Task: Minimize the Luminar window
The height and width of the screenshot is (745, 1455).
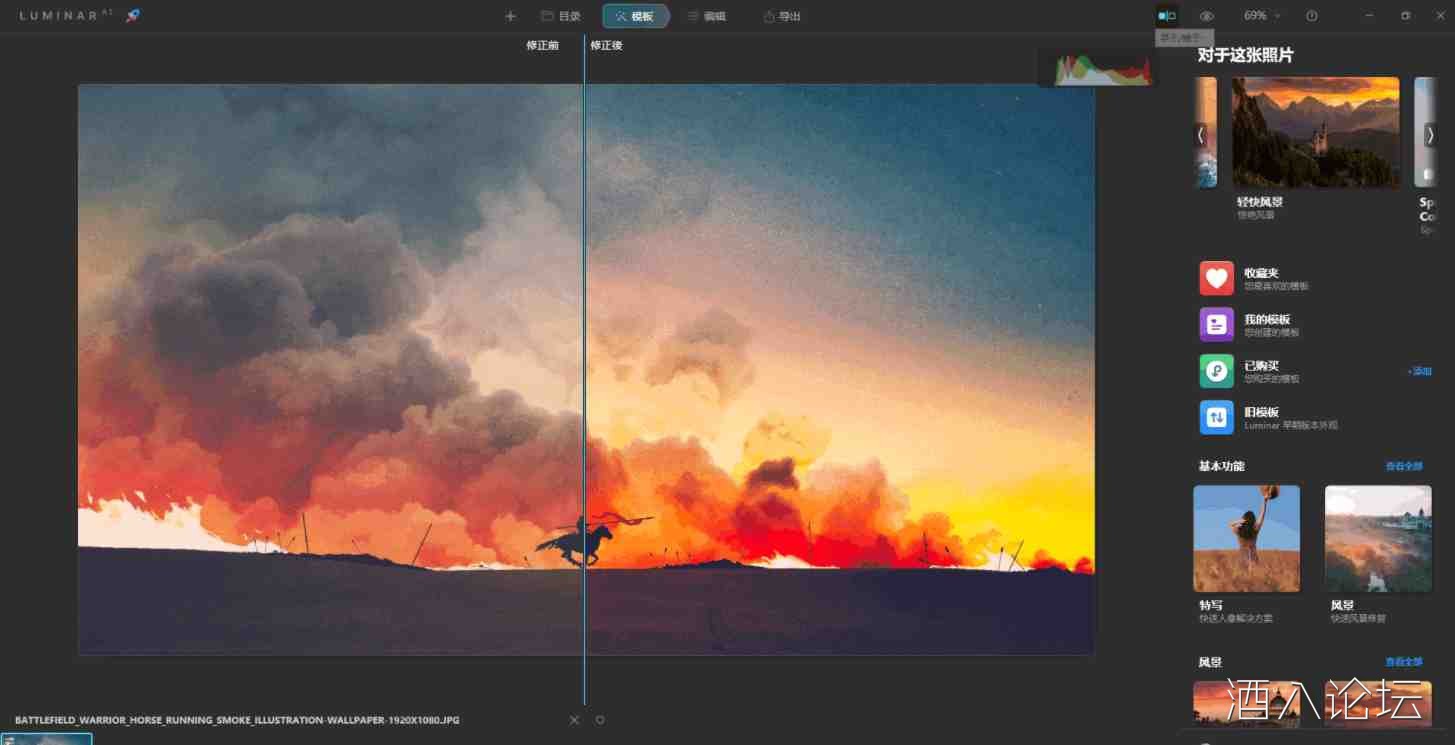Action: point(1369,16)
